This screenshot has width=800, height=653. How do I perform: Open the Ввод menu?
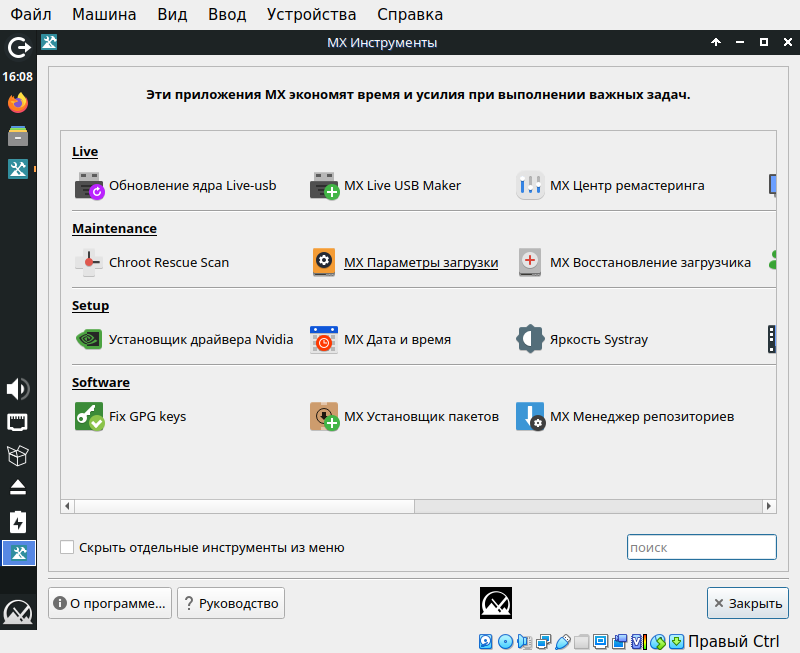click(x=227, y=14)
